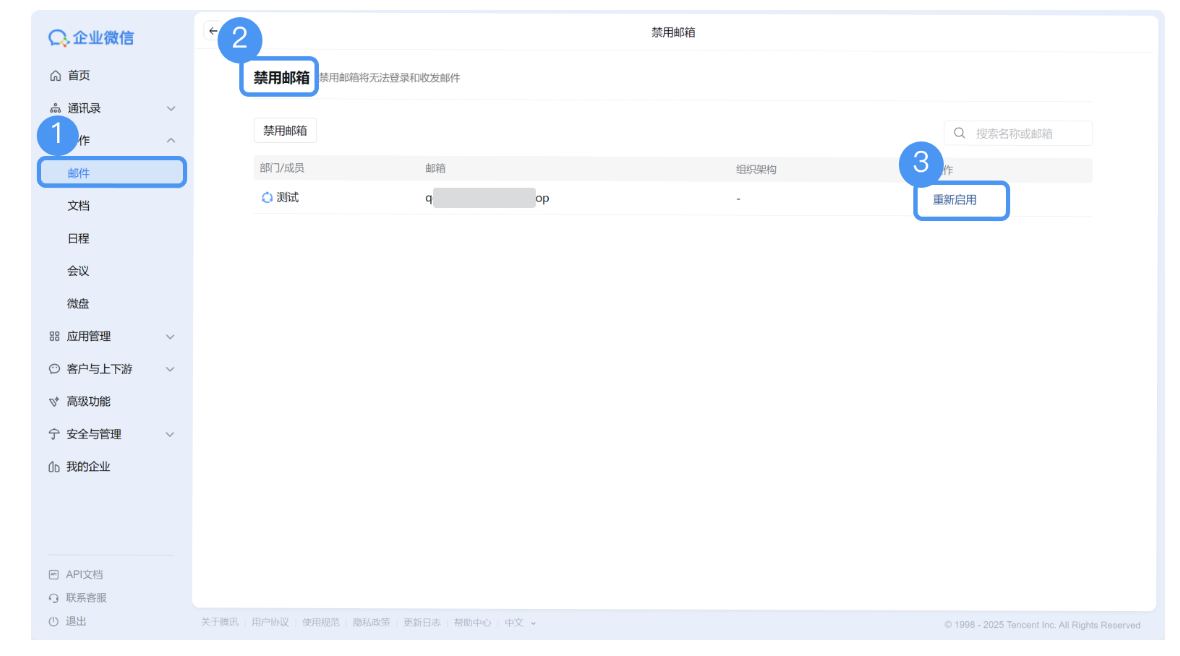Expand the 通讯录 chevron
The width and height of the screenshot is (1180, 656).
click(171, 108)
